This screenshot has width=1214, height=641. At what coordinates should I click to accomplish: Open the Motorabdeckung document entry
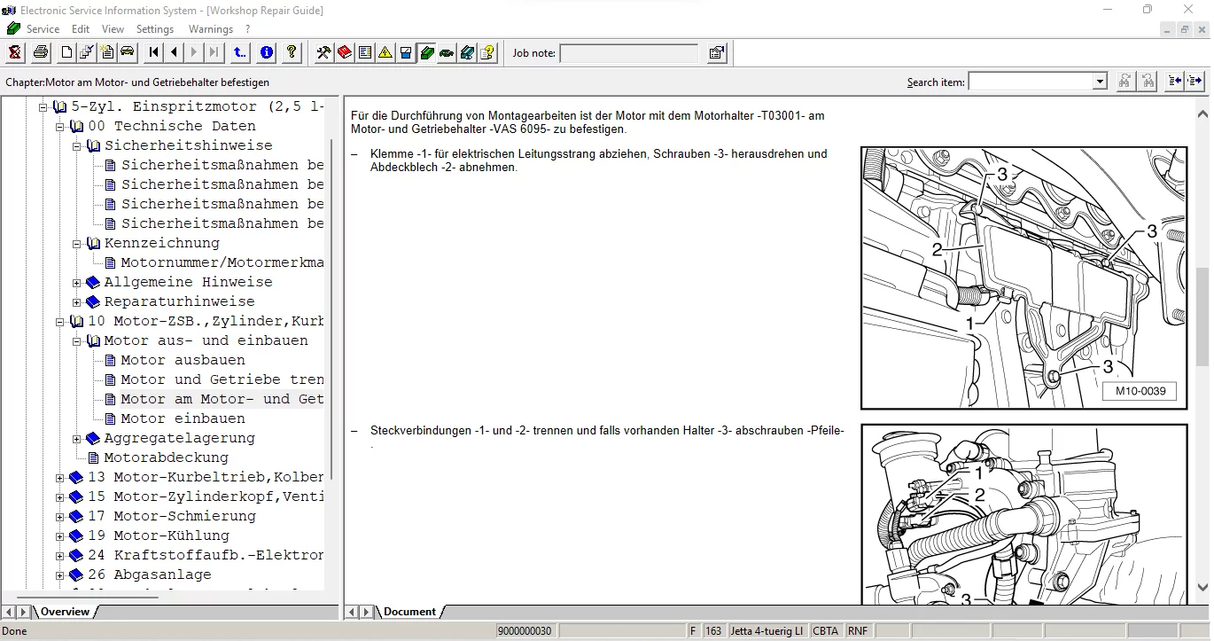point(166,458)
